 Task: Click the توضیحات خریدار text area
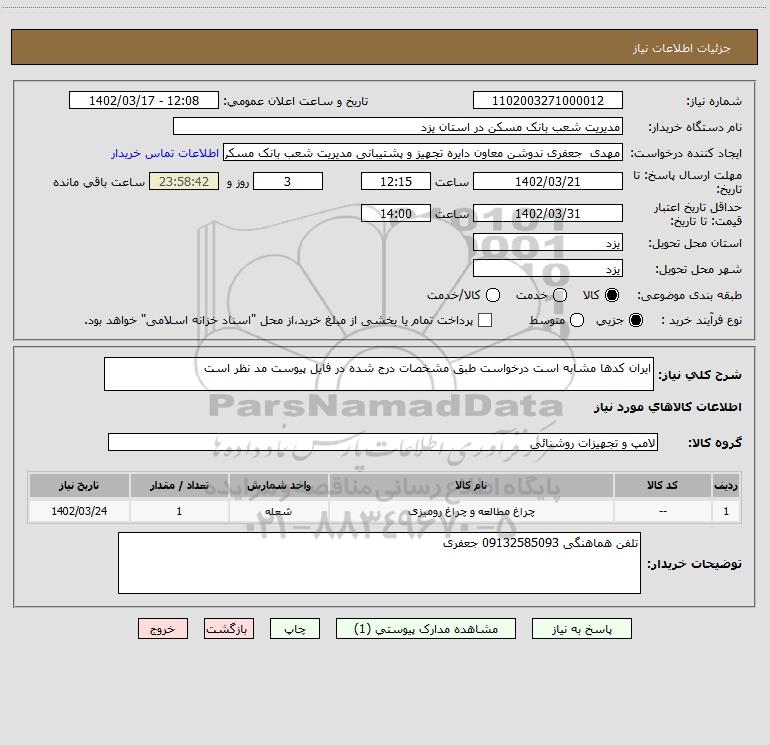(380, 563)
